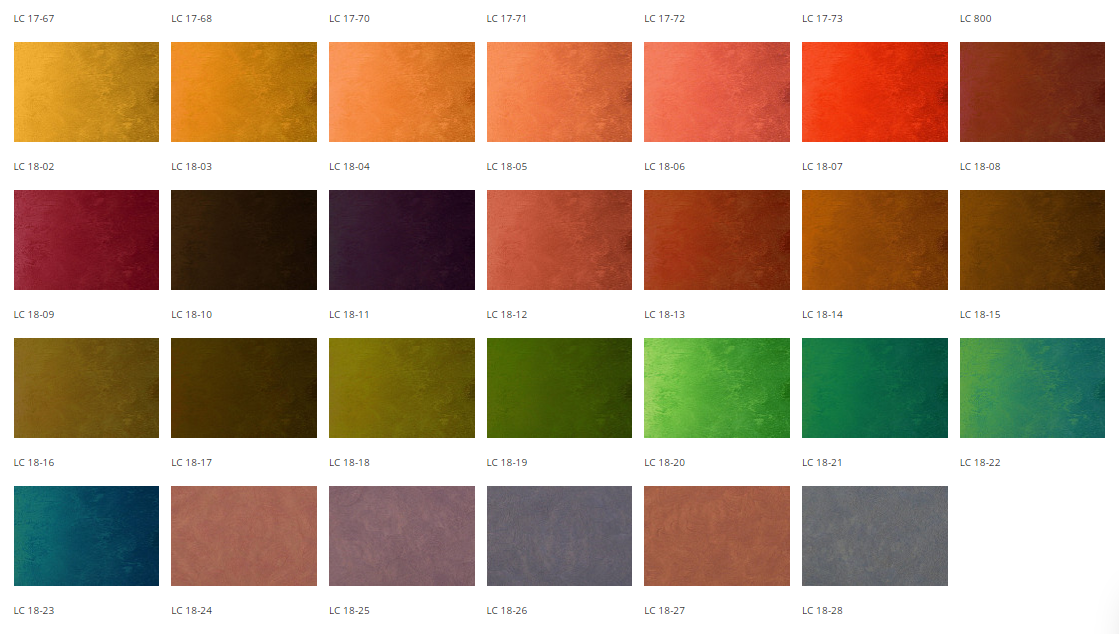The height and width of the screenshot is (634, 1119).
Task: Select the peach-orange LC 18-05 swatch
Action: 560,92
